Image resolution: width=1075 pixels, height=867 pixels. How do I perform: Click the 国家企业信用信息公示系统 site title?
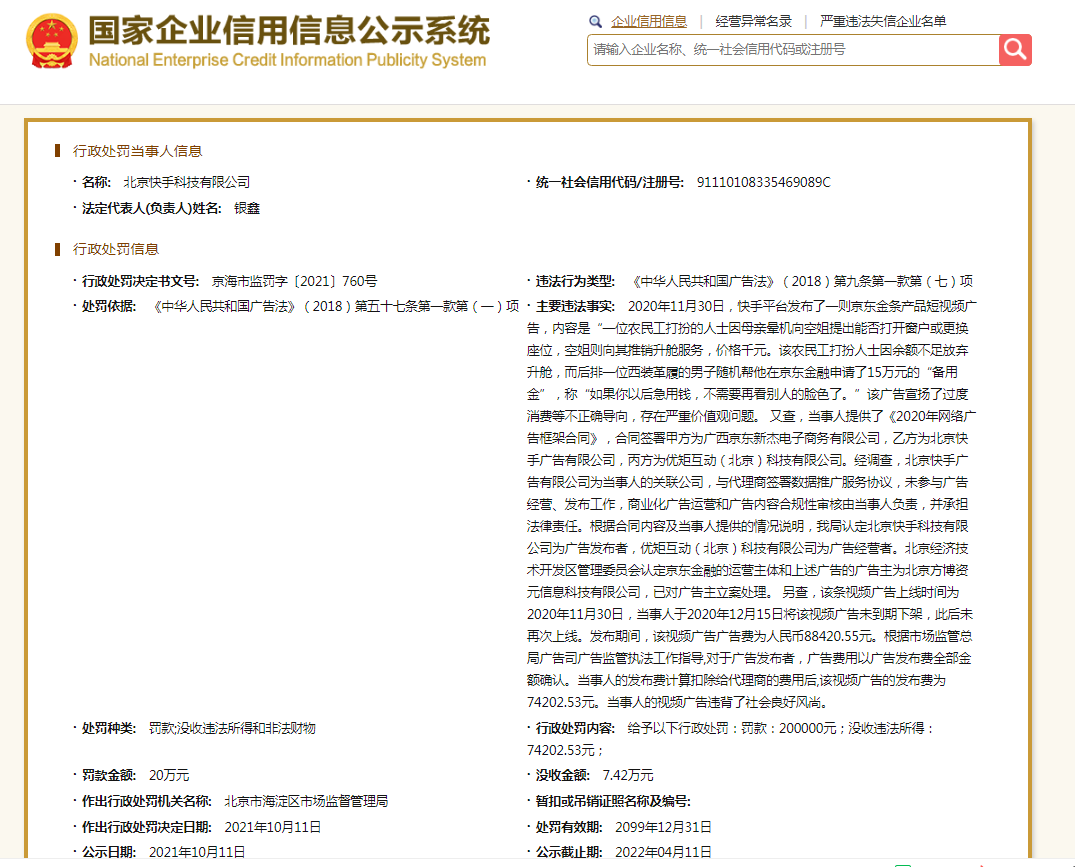pyautogui.click(x=289, y=30)
